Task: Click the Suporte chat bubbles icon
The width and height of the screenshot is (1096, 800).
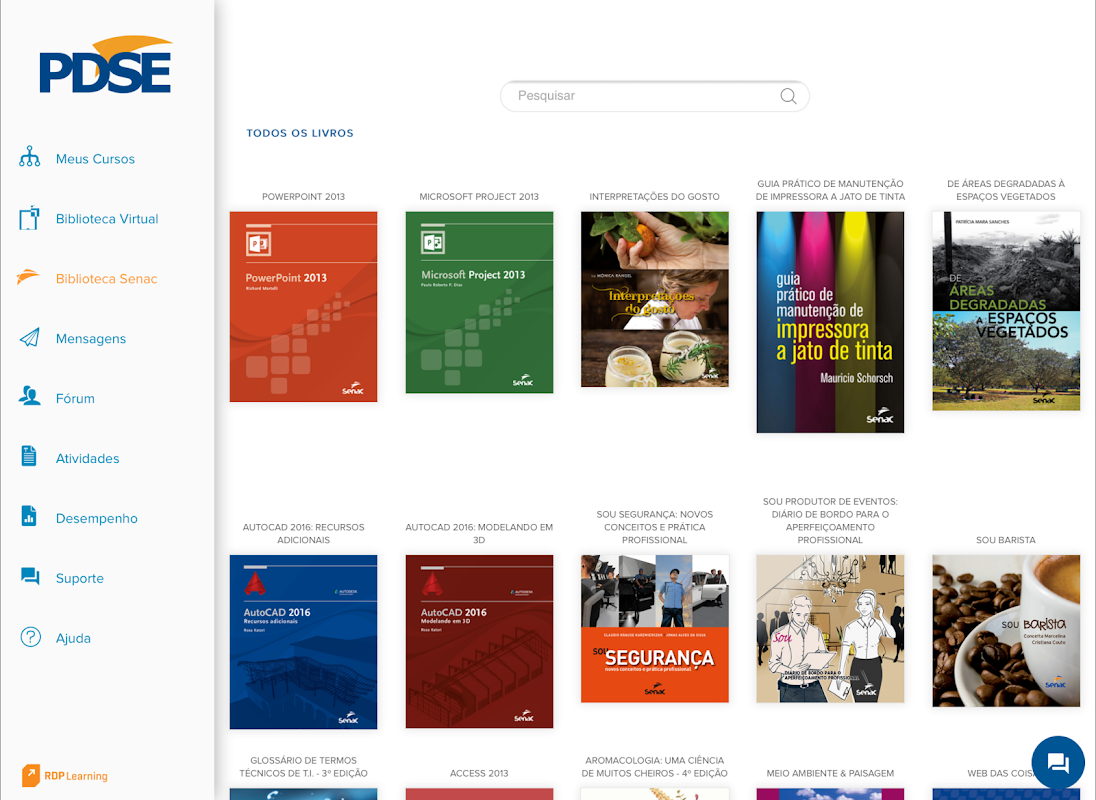Action: (x=30, y=576)
